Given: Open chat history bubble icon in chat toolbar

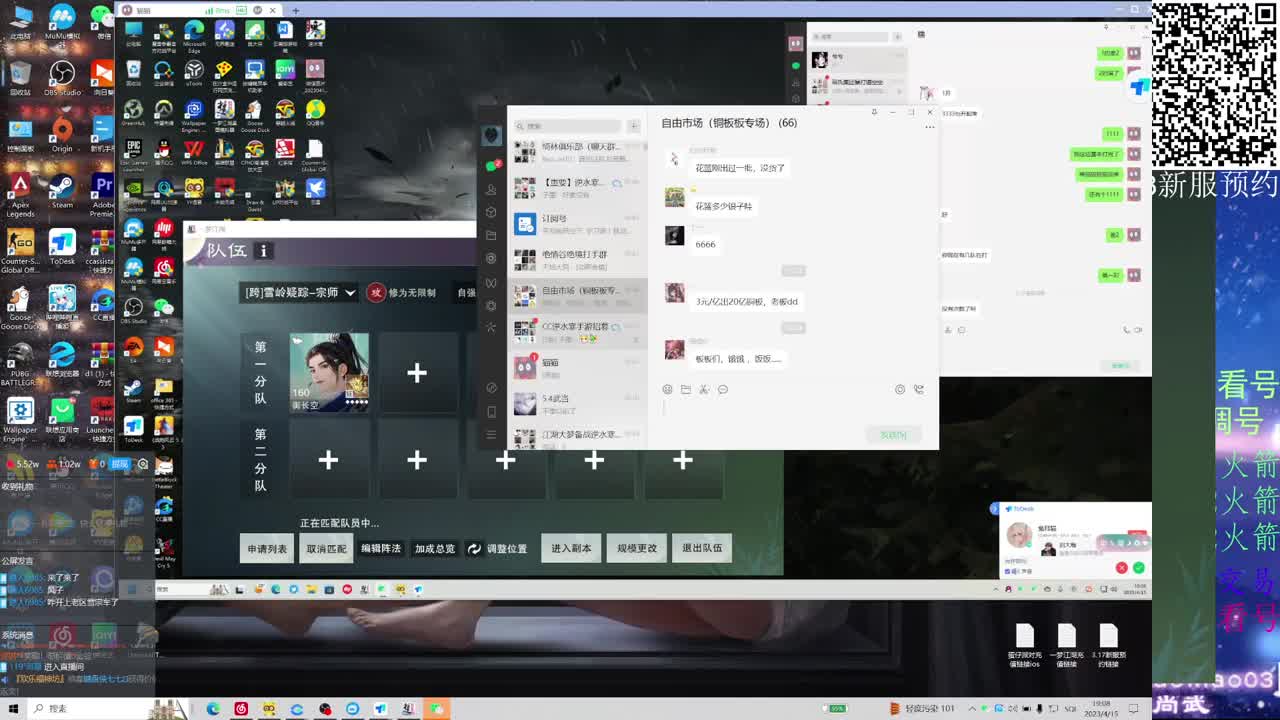Looking at the screenshot, I should [x=722, y=389].
